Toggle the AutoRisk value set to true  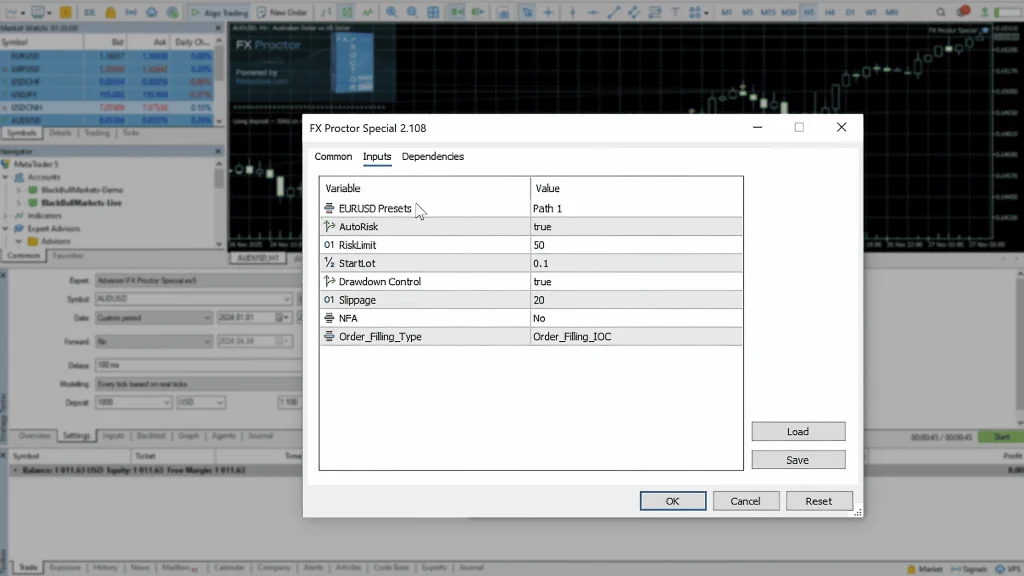tap(636, 227)
